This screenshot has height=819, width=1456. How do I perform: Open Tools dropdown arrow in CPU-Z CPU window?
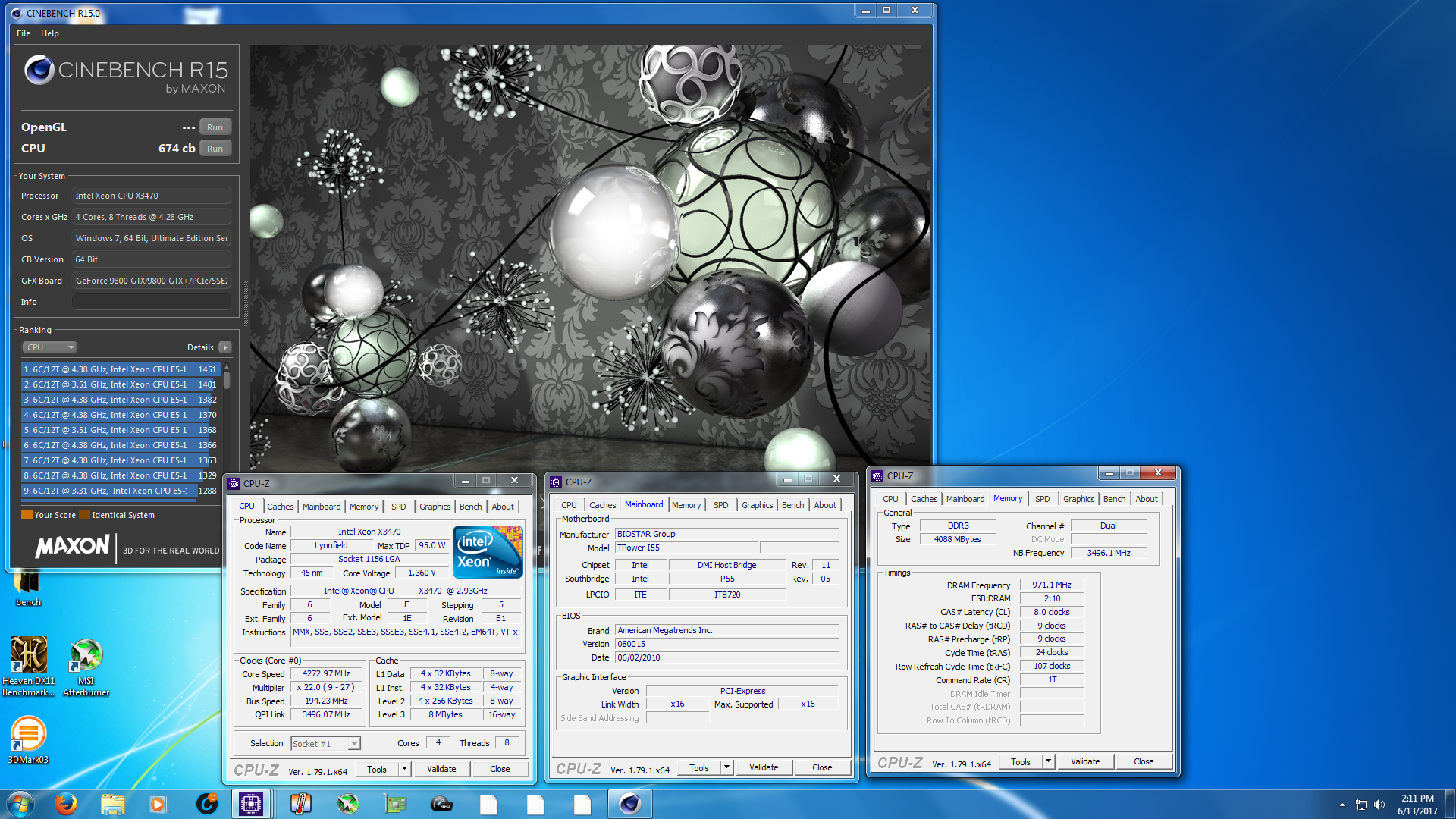404,769
